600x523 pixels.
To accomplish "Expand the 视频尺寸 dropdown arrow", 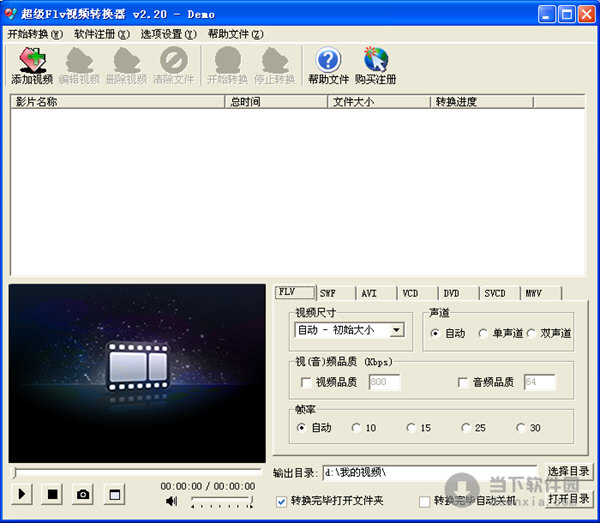I will (397, 330).
